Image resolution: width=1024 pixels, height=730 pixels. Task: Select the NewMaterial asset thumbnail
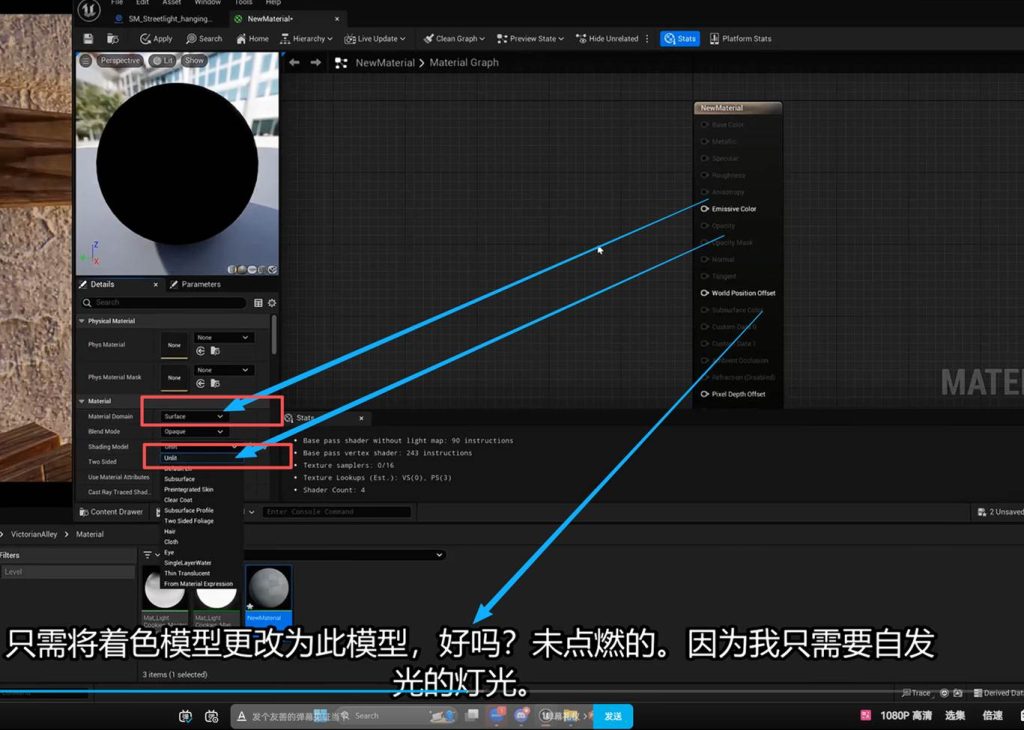[268, 590]
